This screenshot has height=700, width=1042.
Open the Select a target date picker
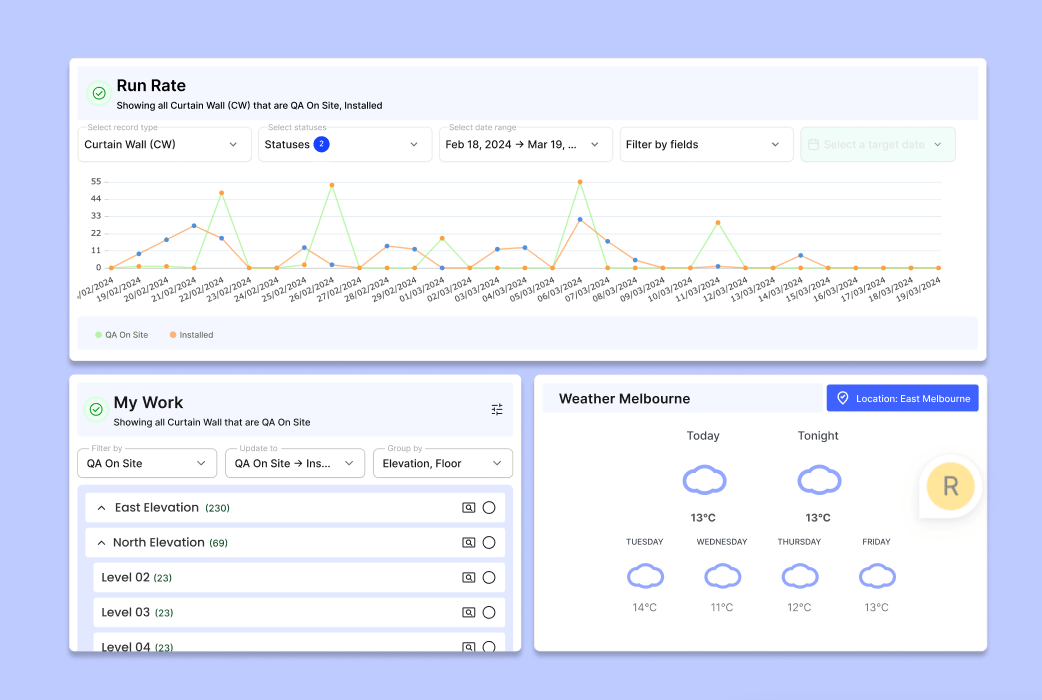878,144
